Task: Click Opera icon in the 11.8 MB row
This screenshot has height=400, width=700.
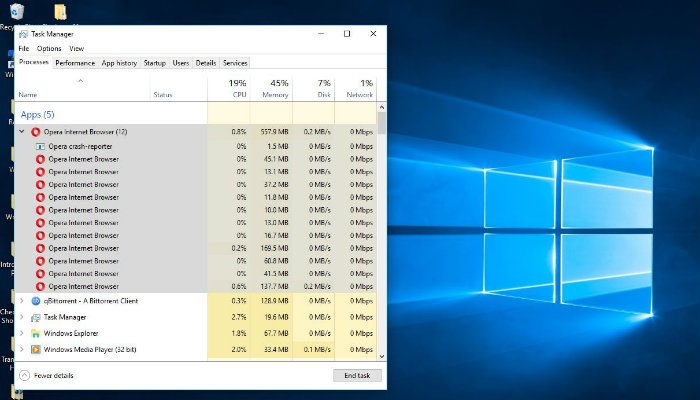Action: pos(40,197)
